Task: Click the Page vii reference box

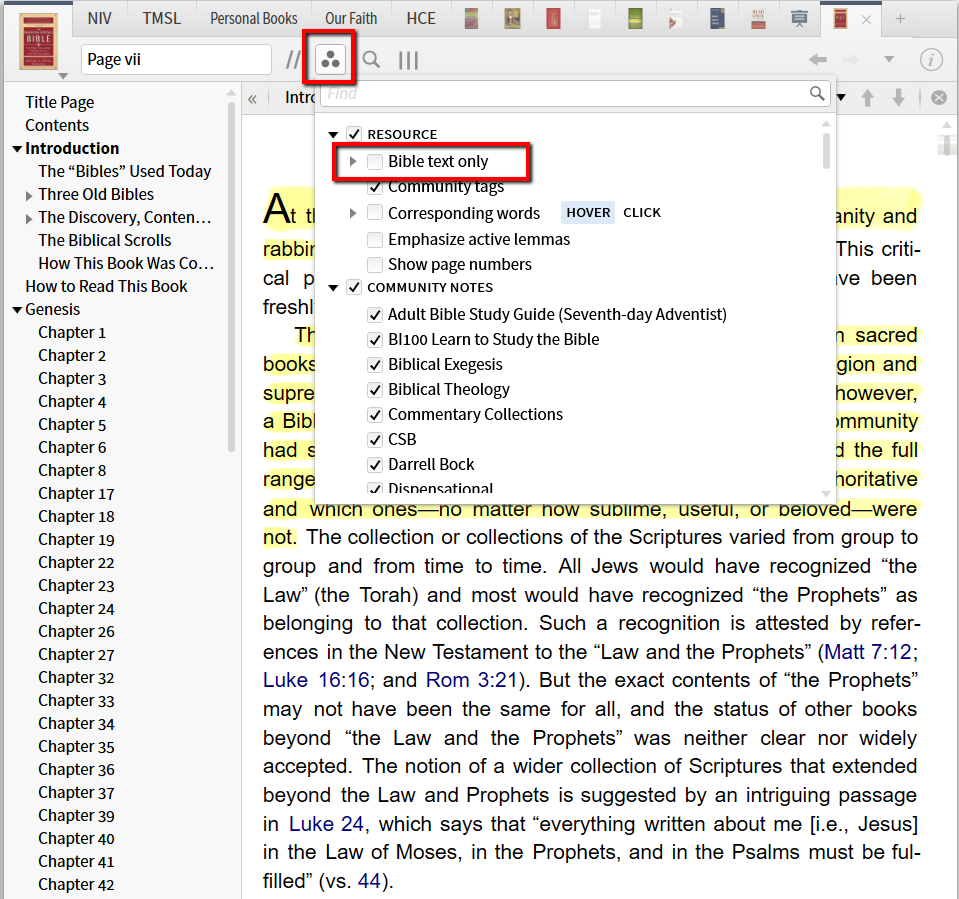Action: [x=175, y=60]
